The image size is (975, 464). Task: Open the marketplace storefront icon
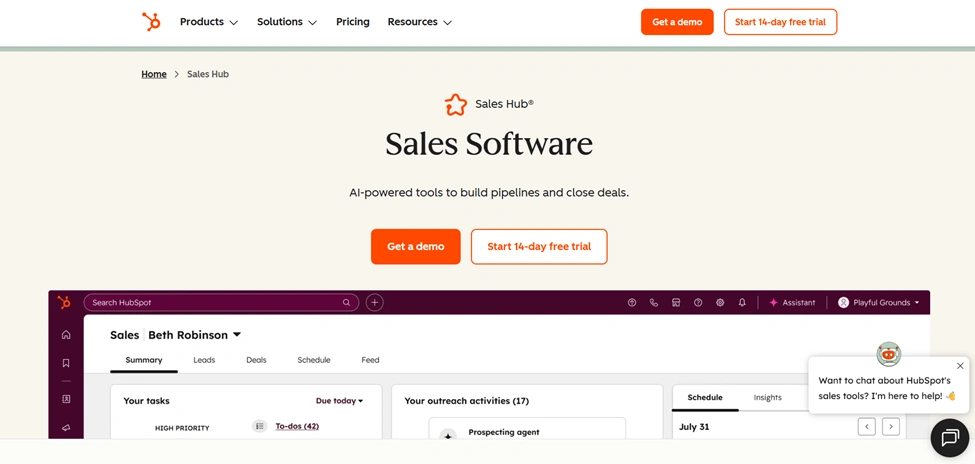pos(676,302)
